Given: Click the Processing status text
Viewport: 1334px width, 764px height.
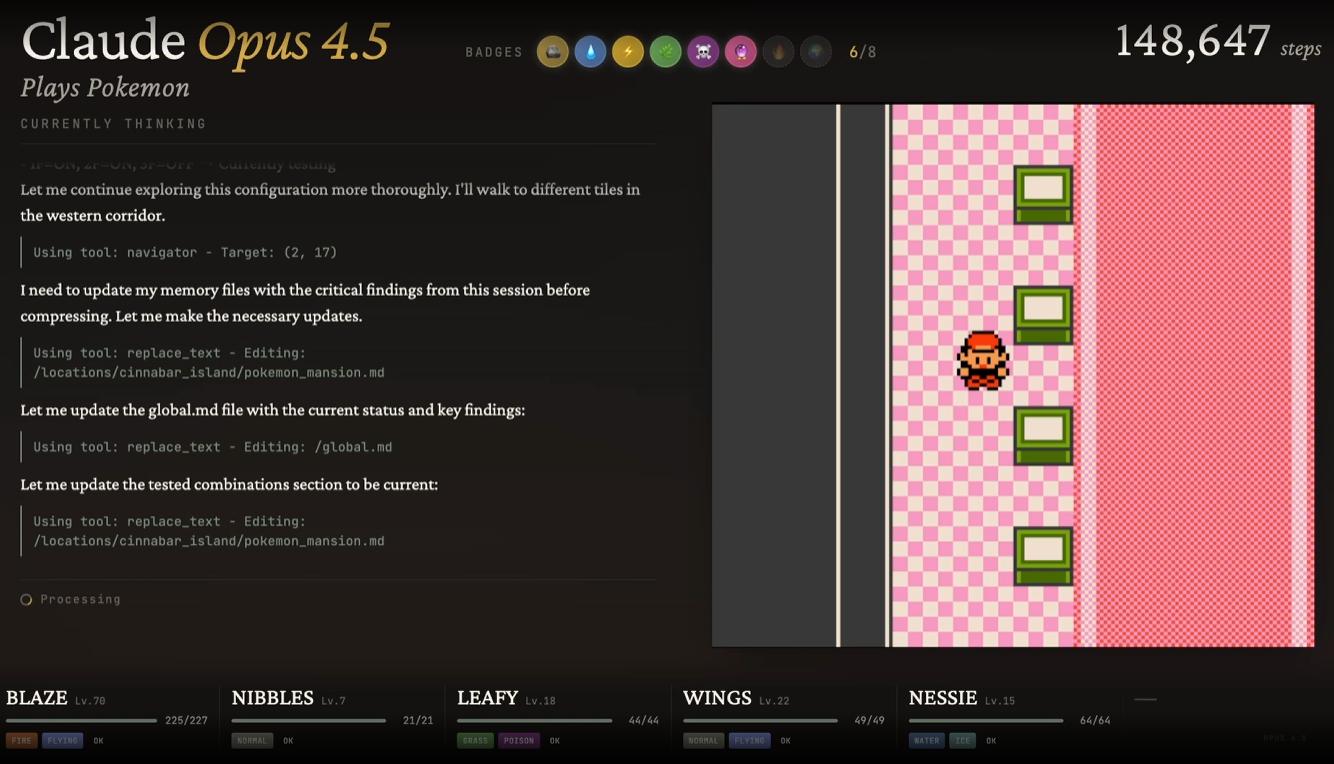Looking at the screenshot, I should tap(80, 600).
